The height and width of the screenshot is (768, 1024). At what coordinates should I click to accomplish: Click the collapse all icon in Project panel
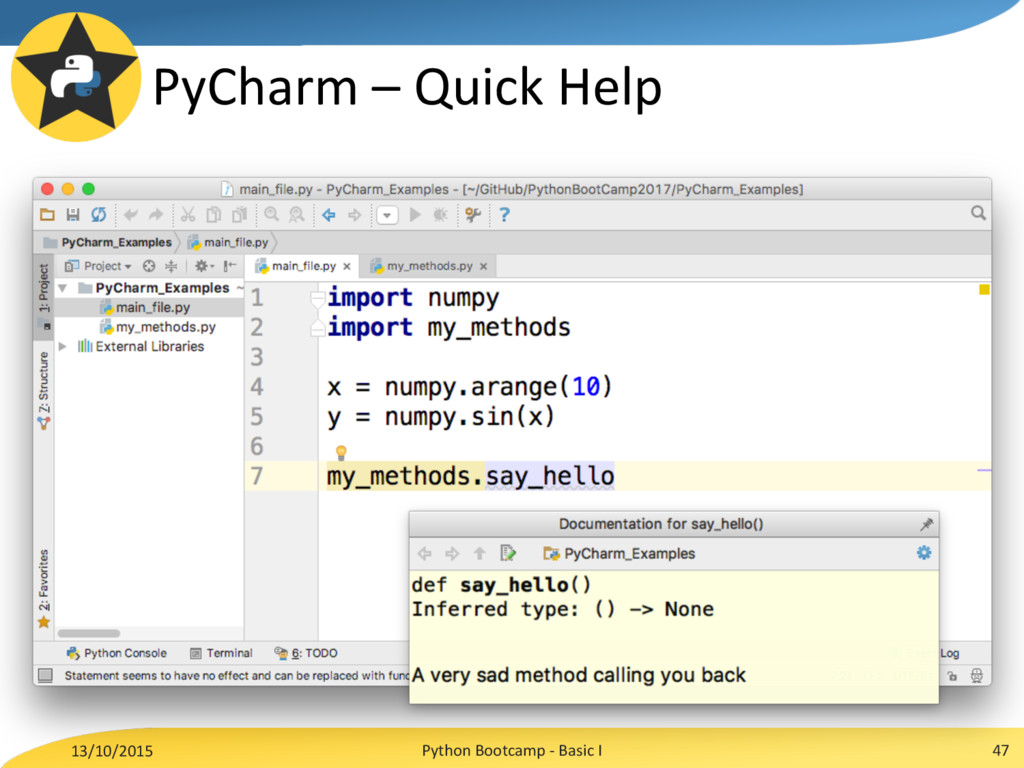click(171, 266)
